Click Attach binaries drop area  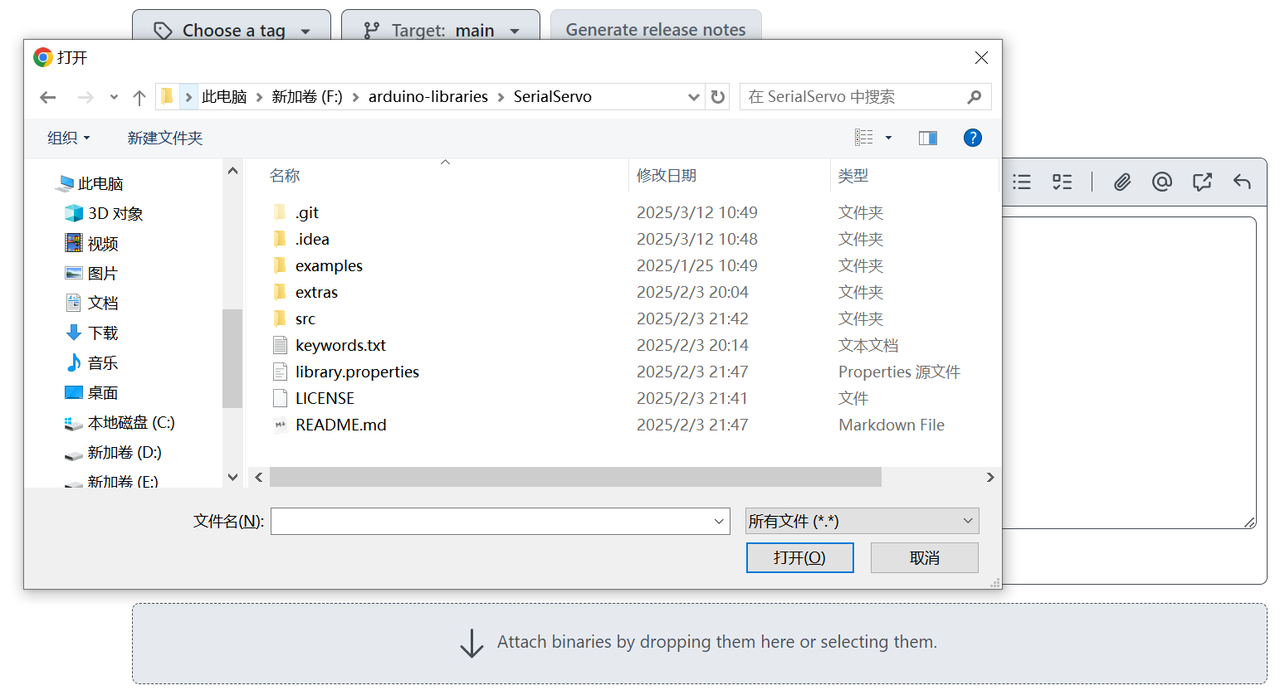pos(700,643)
